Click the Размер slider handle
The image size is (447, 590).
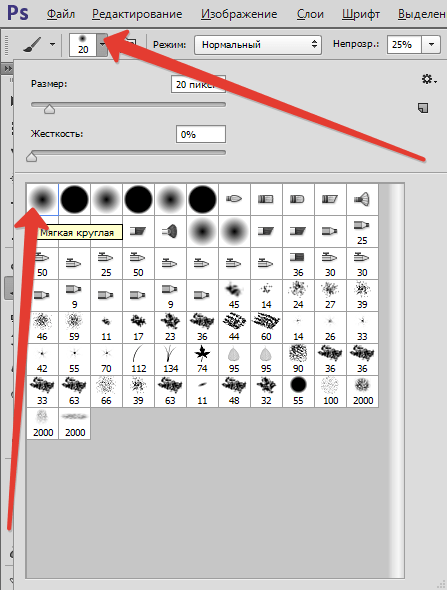pos(49,109)
